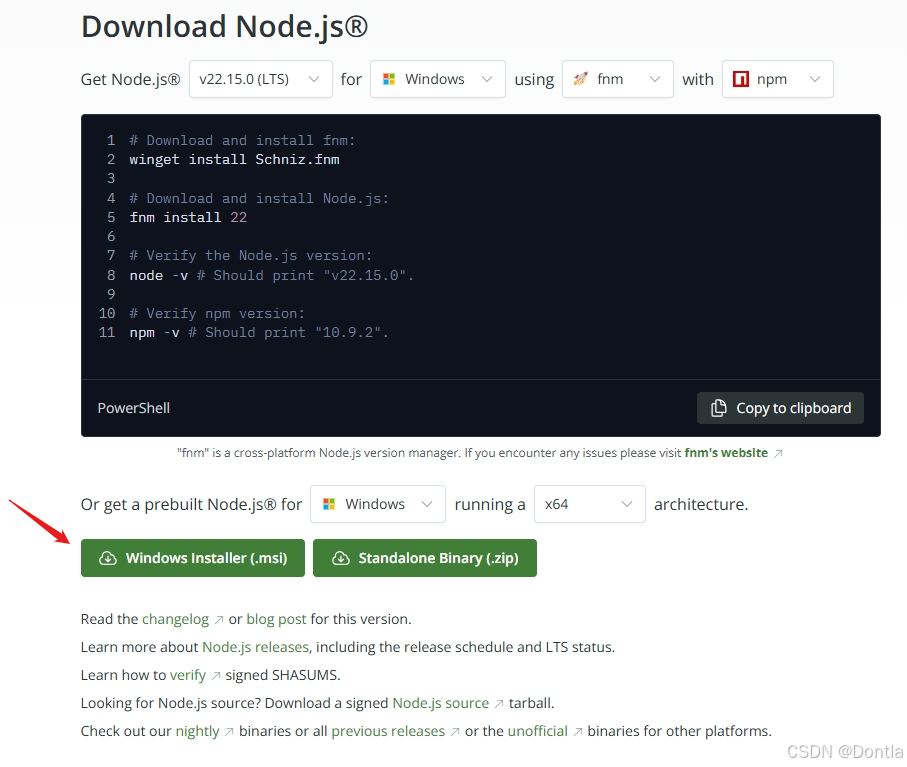Click the chevron of the version dropdown

click(314, 79)
